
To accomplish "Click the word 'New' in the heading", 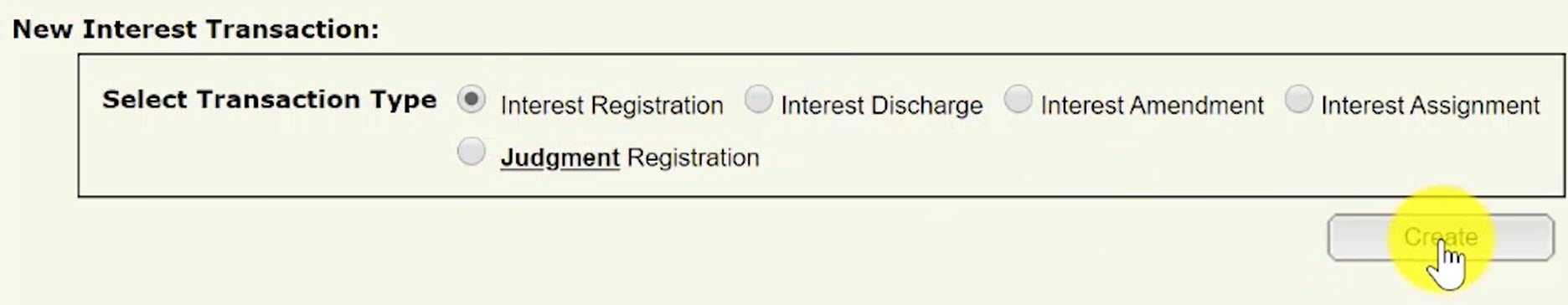I will tap(42, 29).
